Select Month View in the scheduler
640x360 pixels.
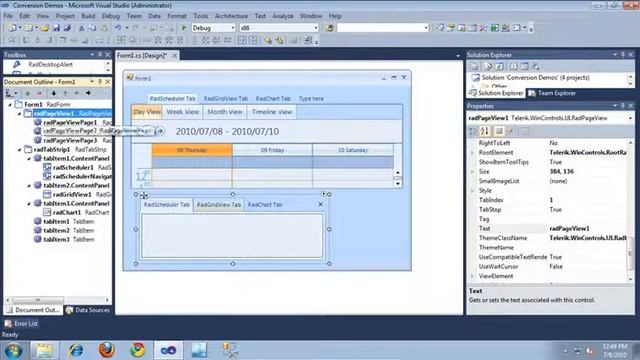pos(225,112)
